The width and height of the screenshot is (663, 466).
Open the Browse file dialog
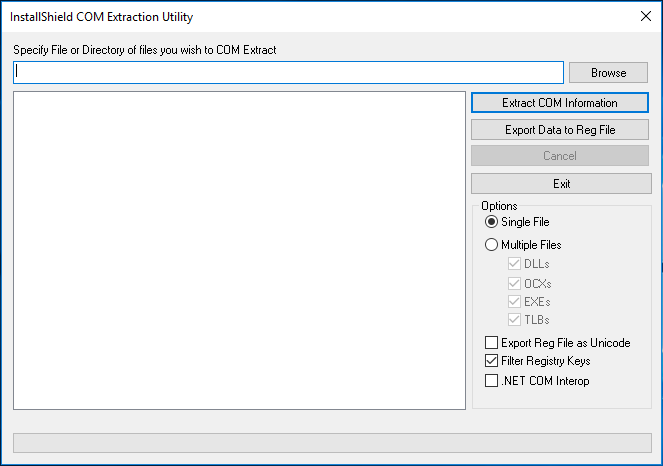[x=608, y=73]
